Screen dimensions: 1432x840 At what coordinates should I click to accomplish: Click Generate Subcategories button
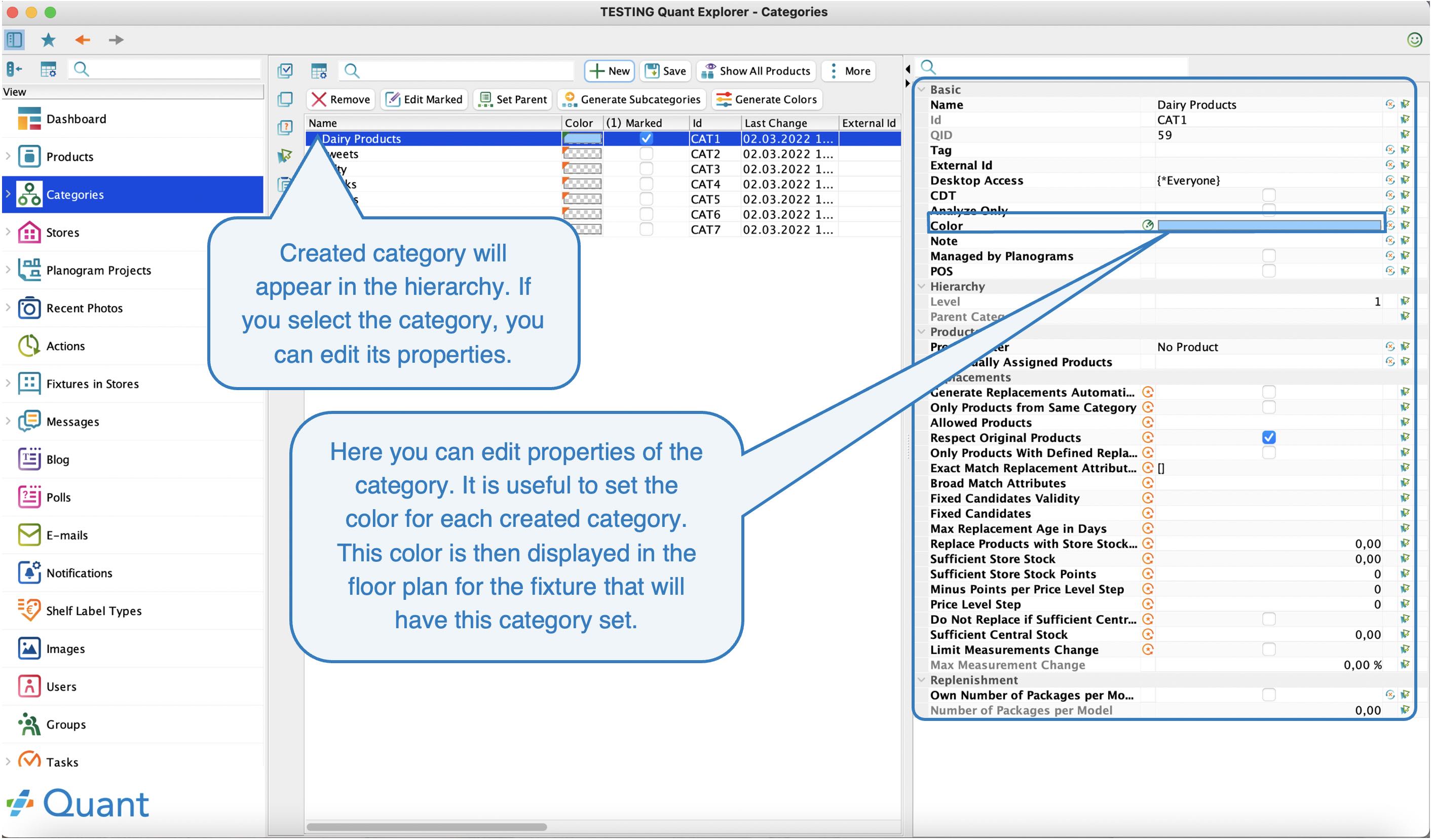[x=632, y=99]
